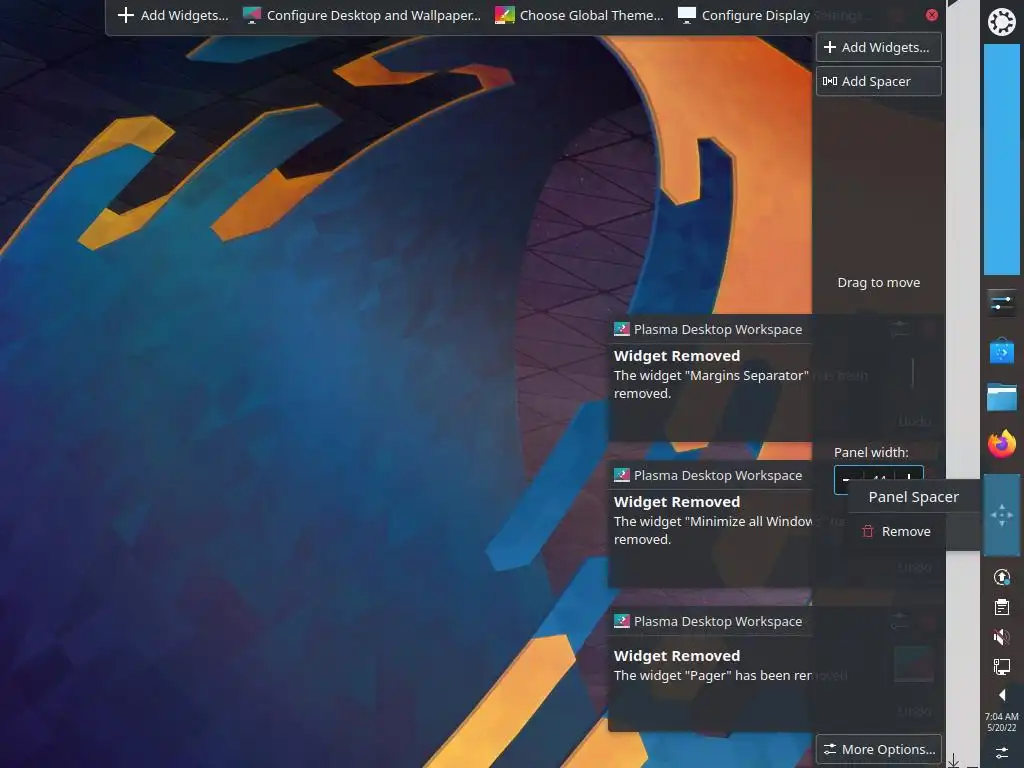This screenshot has width=1024, height=768.
Task: Open More Options in panel settings
Action: (878, 749)
